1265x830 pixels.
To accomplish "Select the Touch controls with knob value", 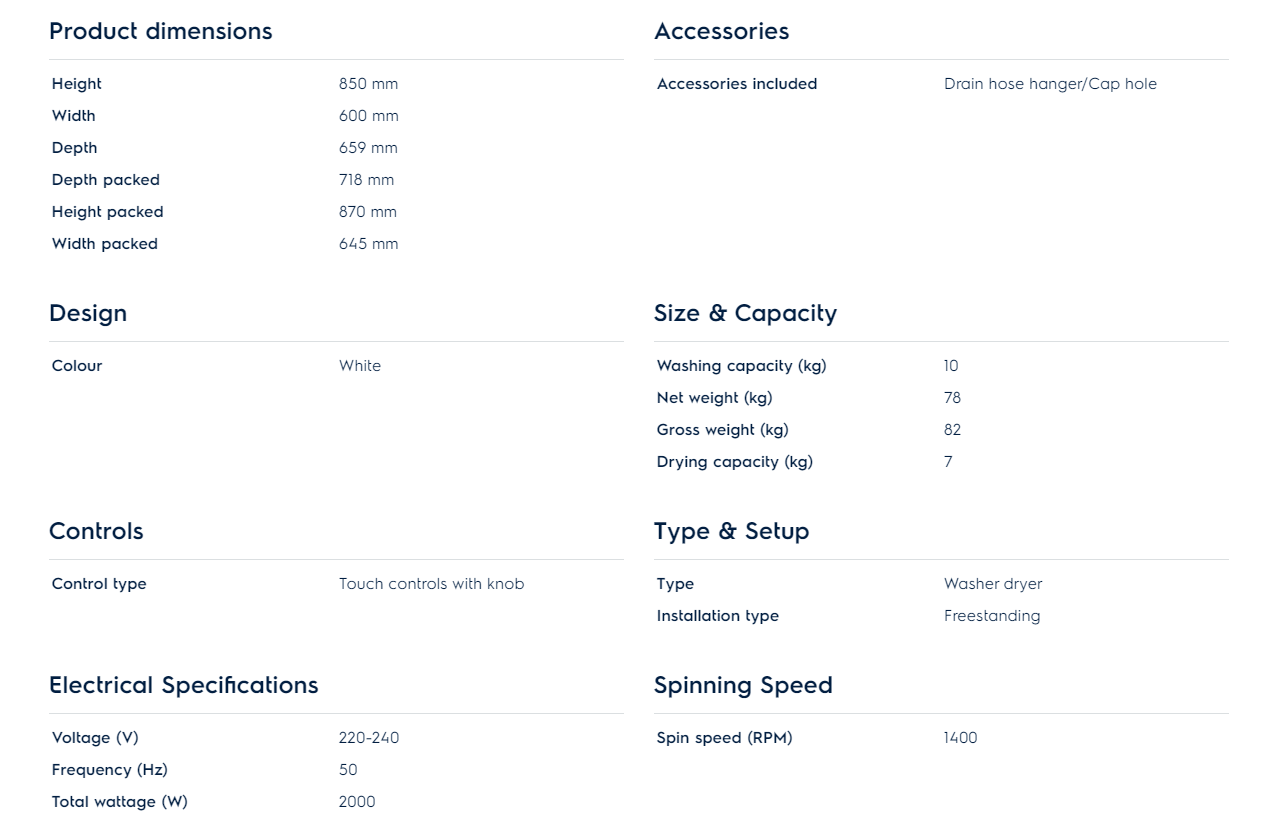I will tap(431, 584).
